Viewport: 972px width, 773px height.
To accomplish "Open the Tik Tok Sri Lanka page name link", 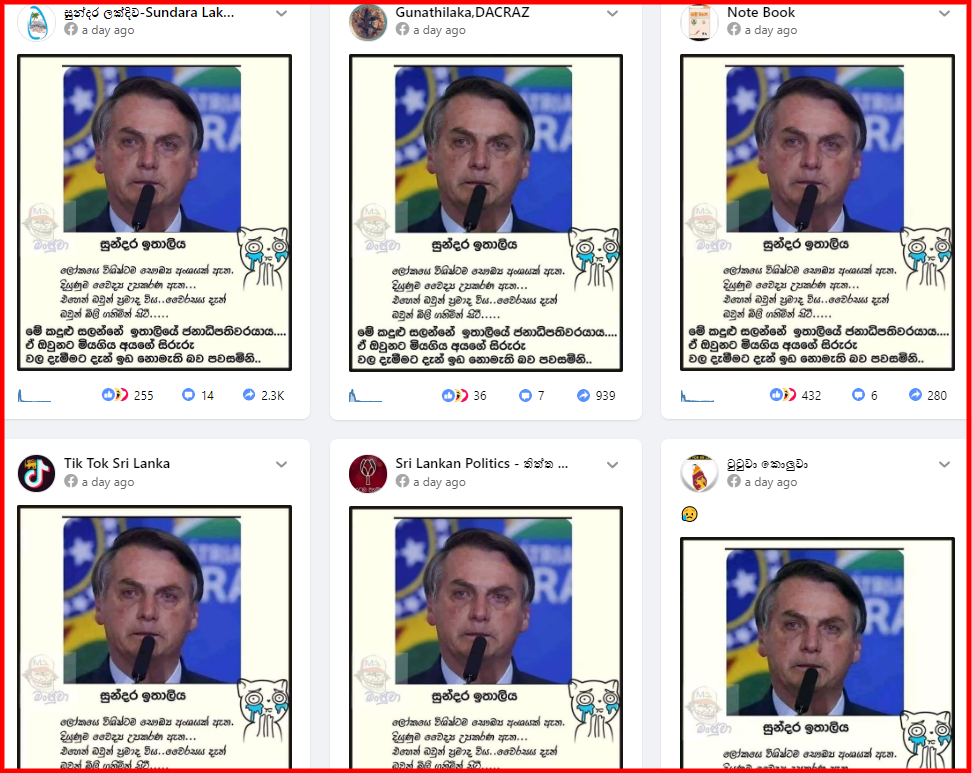I will pyautogui.click(x=117, y=463).
